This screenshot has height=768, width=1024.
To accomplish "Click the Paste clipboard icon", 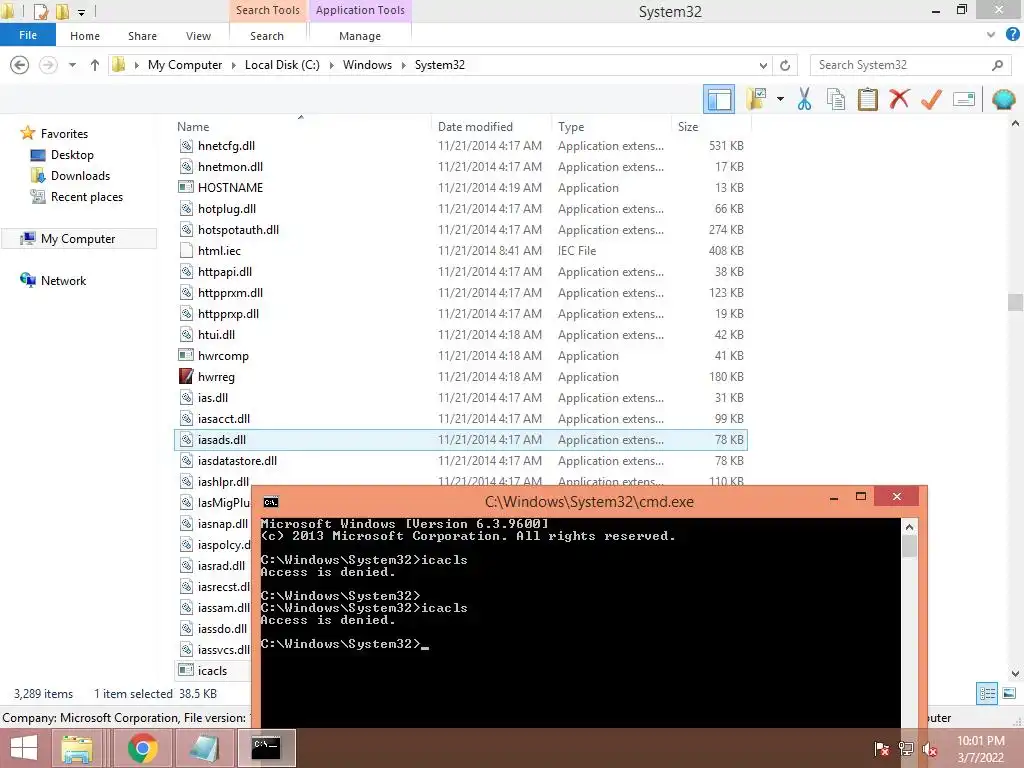I will (x=867, y=99).
